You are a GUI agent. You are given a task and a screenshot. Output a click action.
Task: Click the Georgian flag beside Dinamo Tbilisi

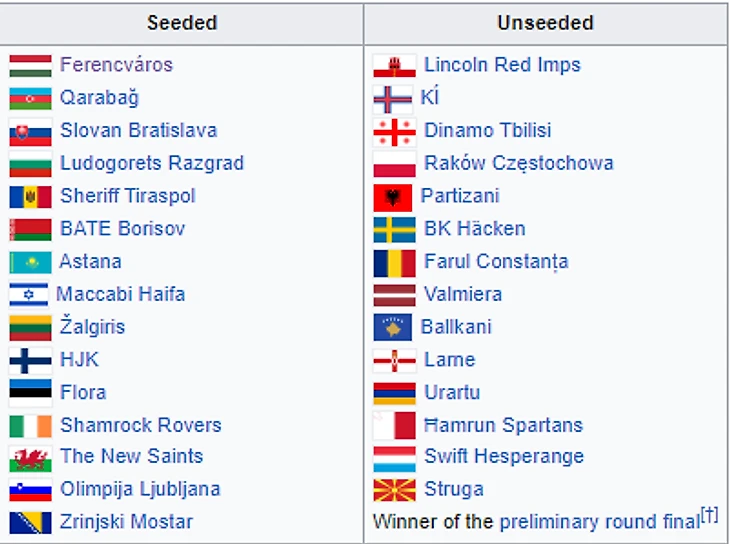coord(394,132)
